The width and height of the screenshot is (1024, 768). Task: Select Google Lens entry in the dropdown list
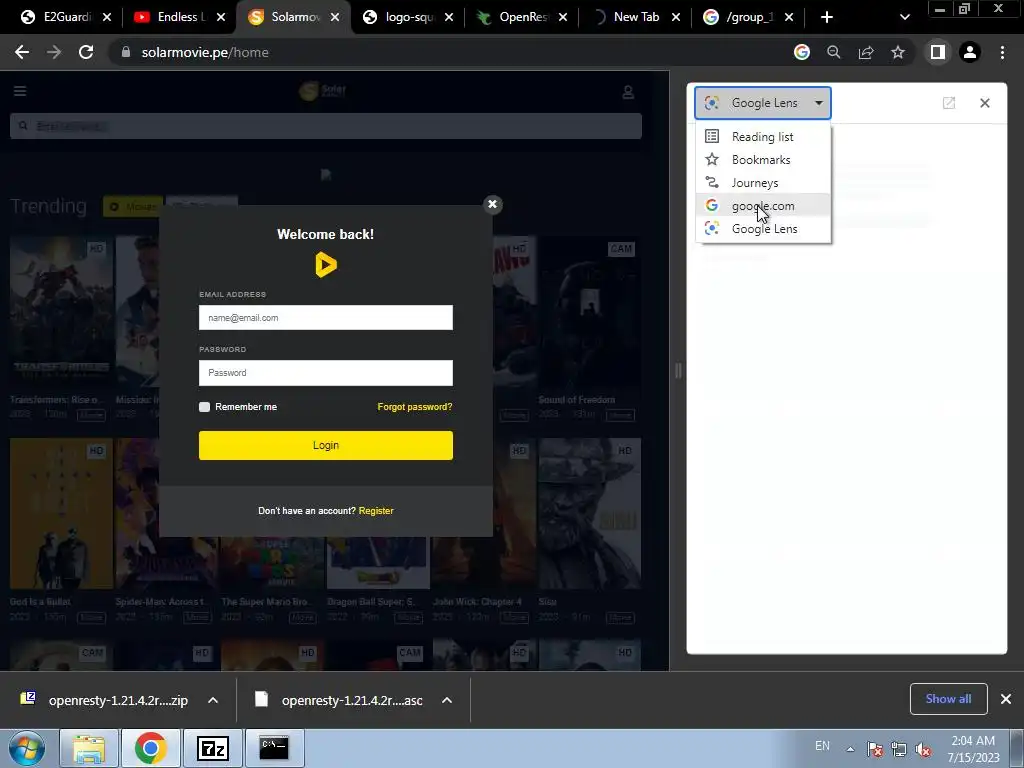[x=763, y=229]
